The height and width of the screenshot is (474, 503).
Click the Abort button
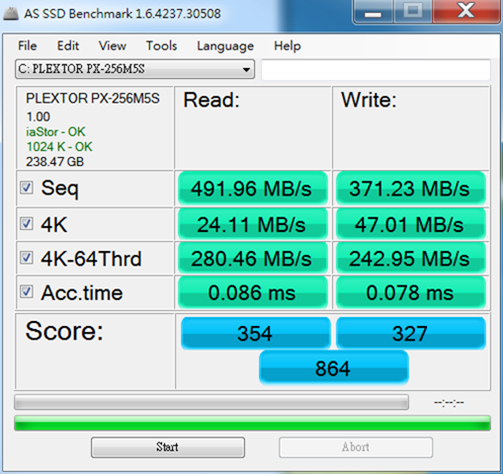click(356, 447)
